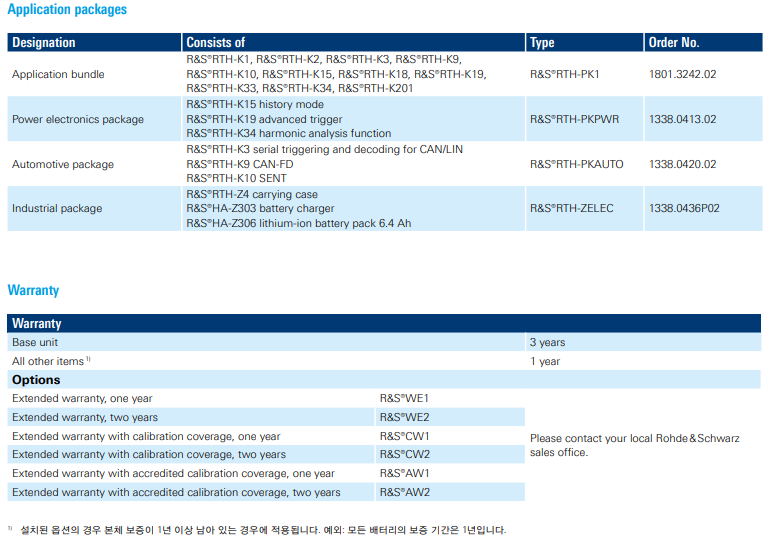Select the CAN/LIN serial triggering line
The image size is (765, 542).
pyautogui.click(x=324, y=149)
